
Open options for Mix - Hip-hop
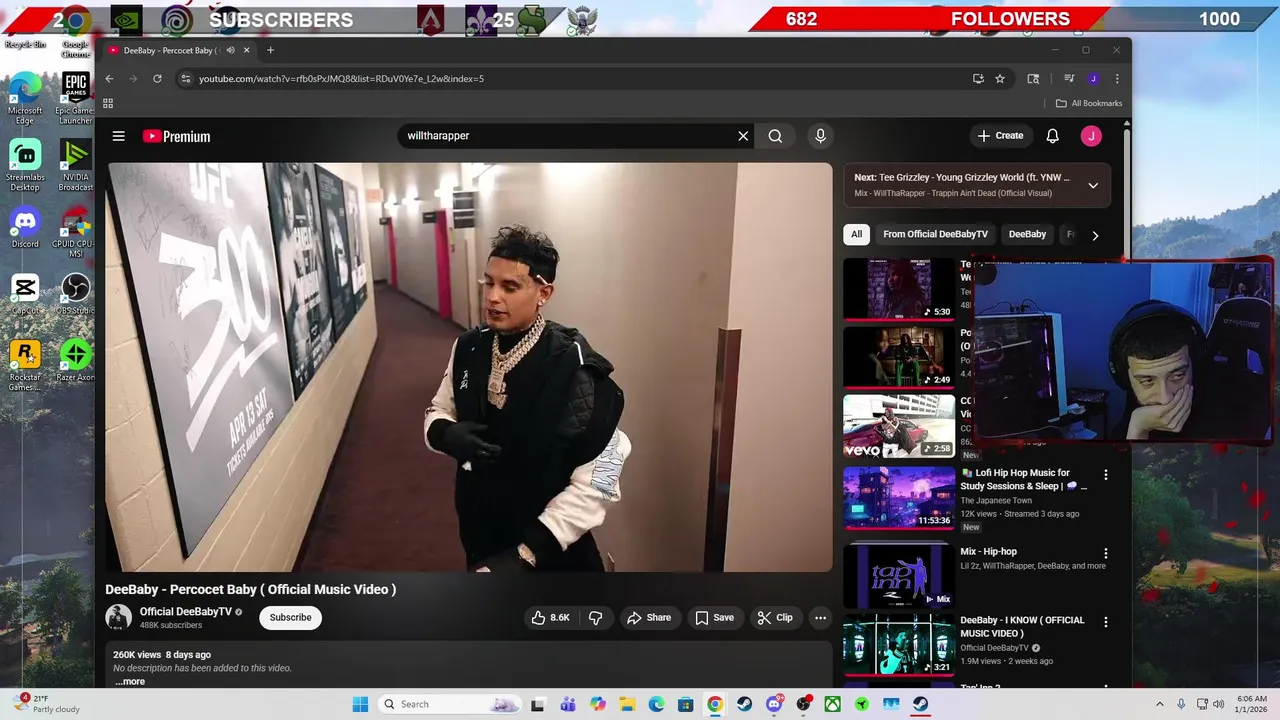(x=1106, y=553)
